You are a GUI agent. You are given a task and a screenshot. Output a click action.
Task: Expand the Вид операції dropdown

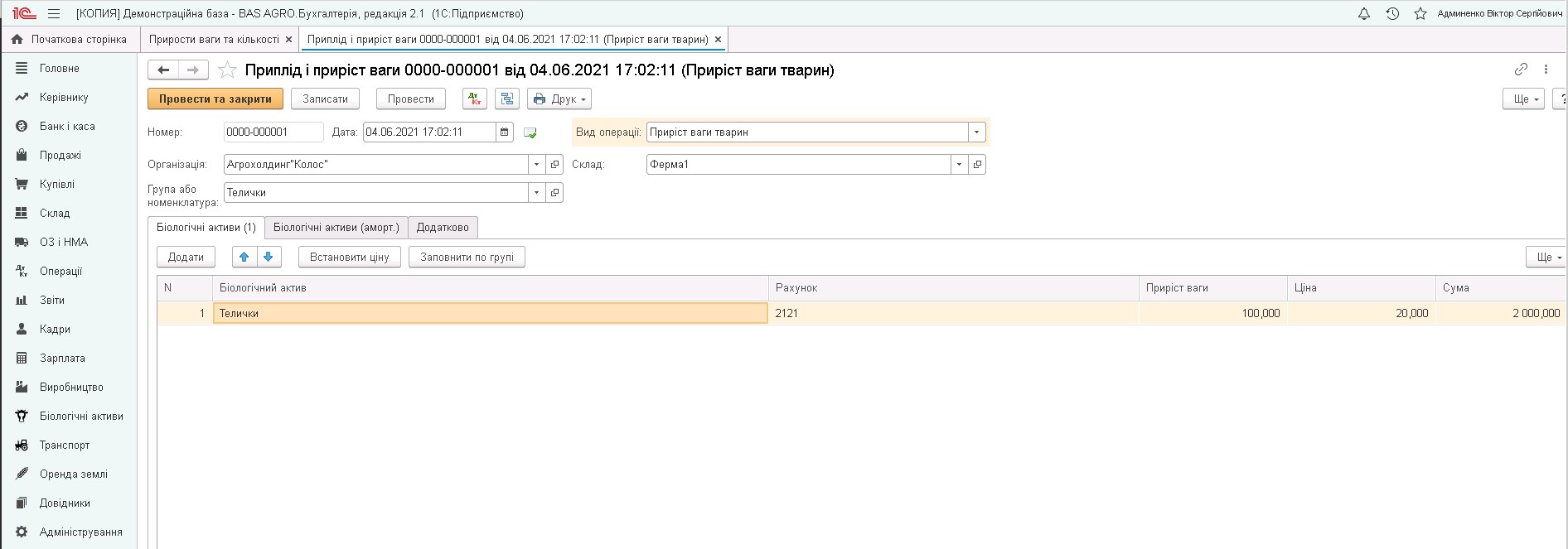click(x=977, y=132)
